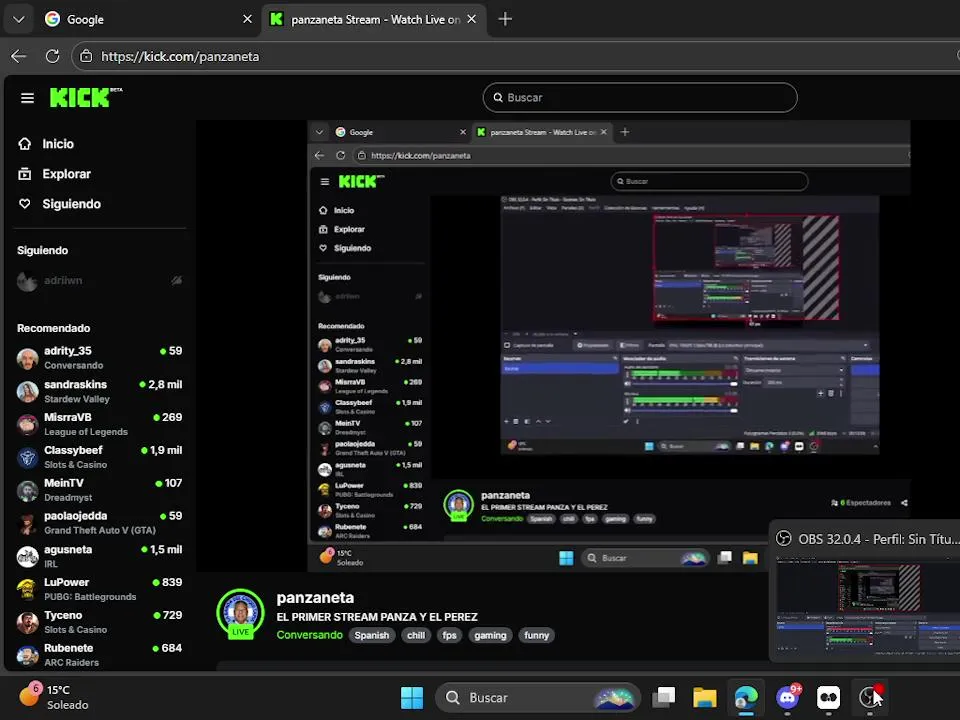The height and width of the screenshot is (720, 960).
Task: Click the paolaojedda avatar picture
Action: click(x=28, y=523)
